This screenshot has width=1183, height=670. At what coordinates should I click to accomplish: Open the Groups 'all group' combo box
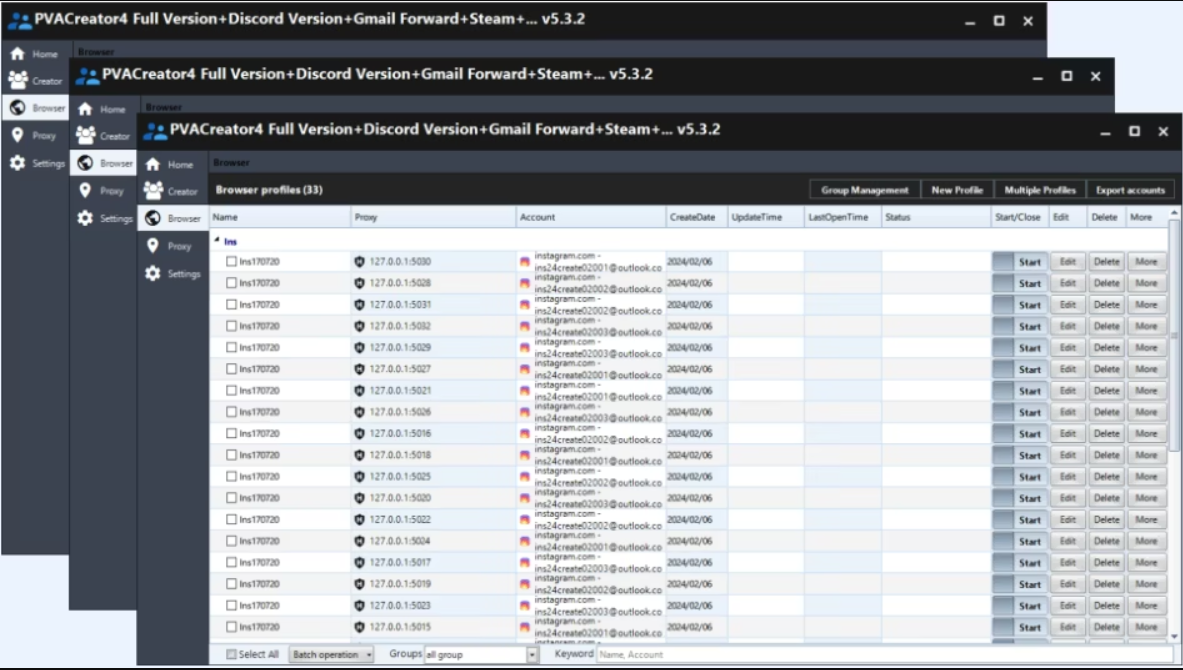click(481, 655)
